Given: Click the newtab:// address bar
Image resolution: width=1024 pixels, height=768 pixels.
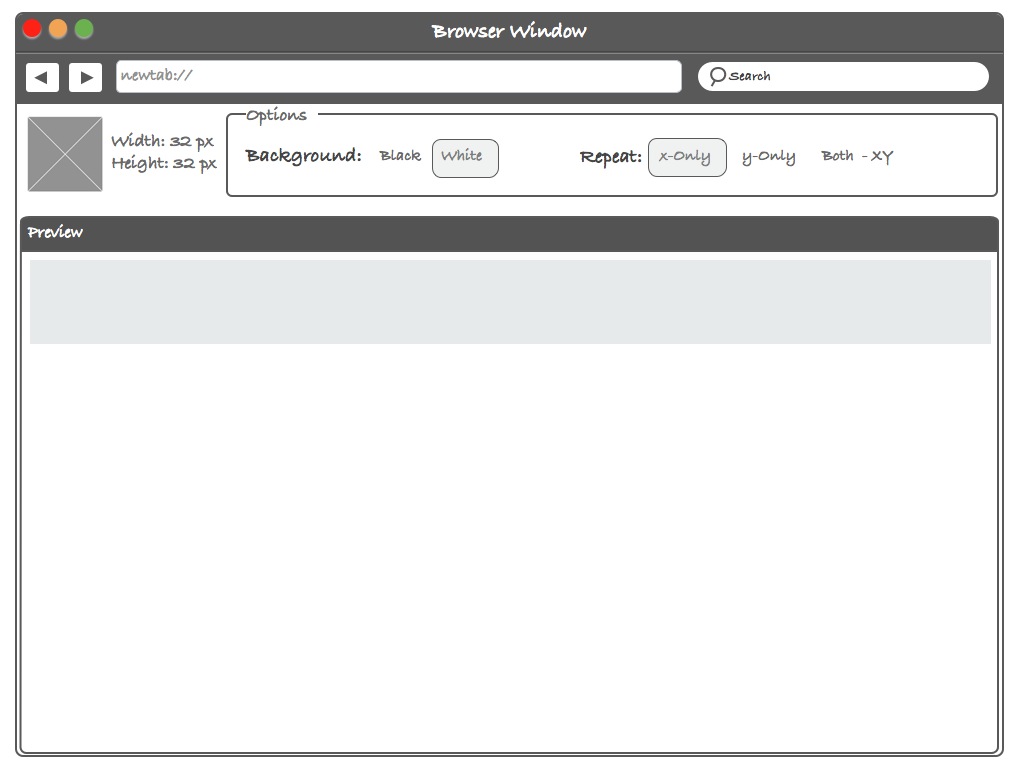Looking at the screenshot, I should pos(398,76).
